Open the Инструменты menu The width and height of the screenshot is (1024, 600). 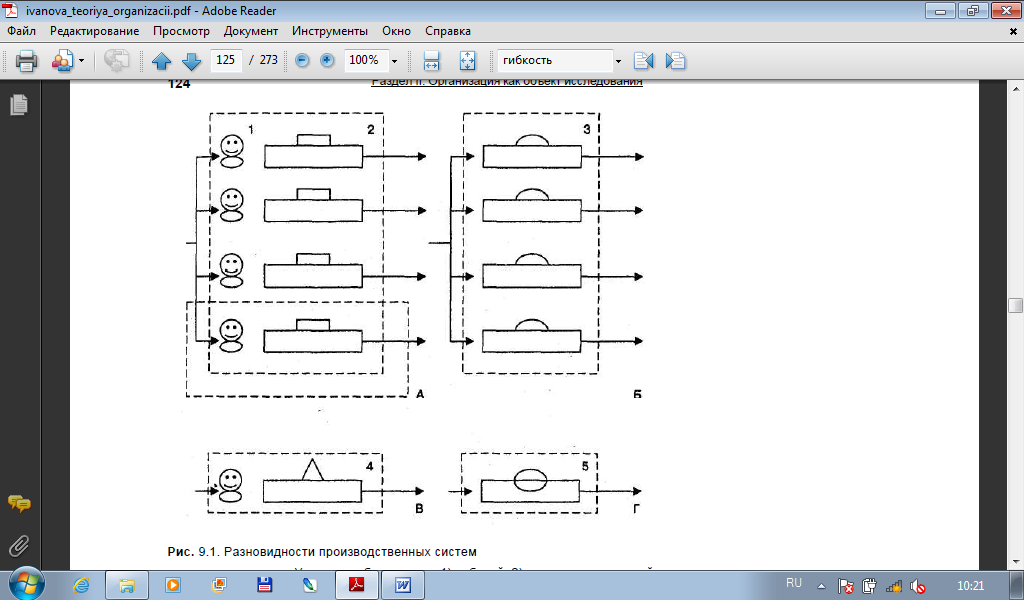click(330, 31)
